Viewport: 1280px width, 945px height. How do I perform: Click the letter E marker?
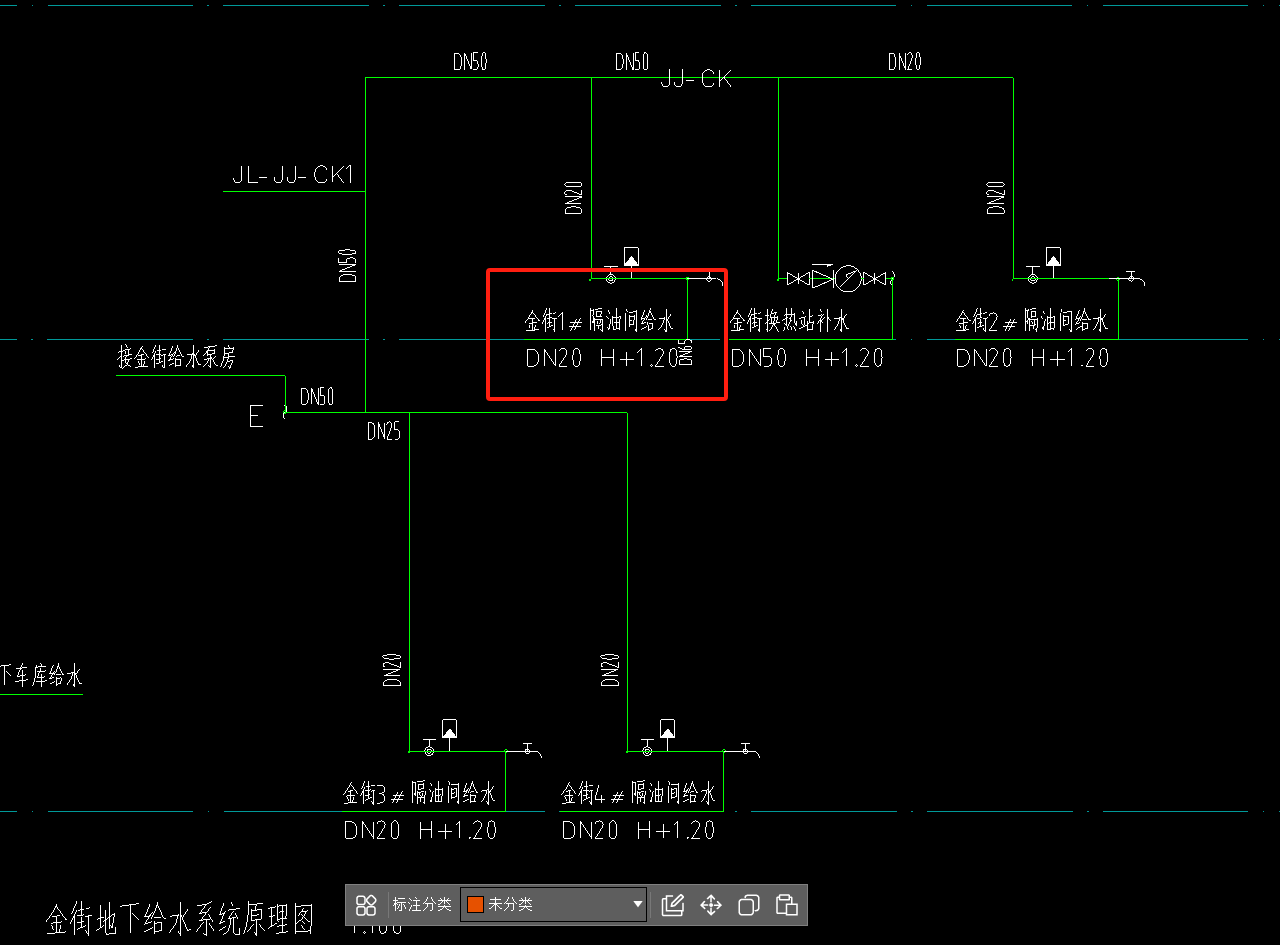256,417
